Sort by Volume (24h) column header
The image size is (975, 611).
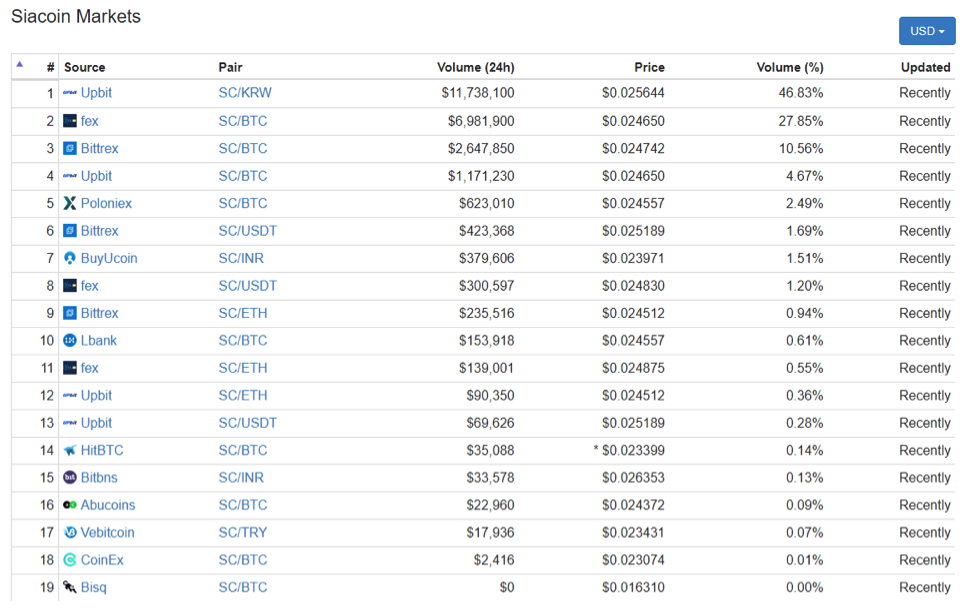476,67
